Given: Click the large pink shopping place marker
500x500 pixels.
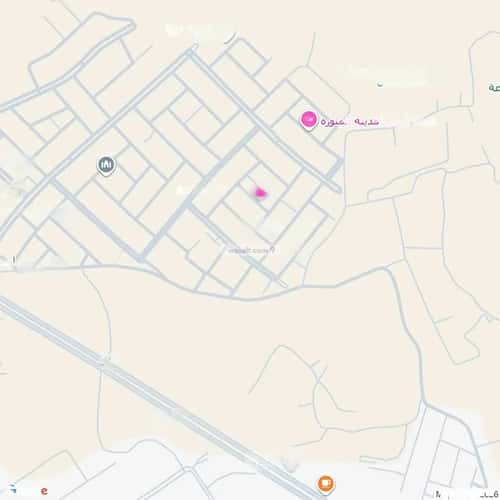Looking at the screenshot, I should [309, 120].
